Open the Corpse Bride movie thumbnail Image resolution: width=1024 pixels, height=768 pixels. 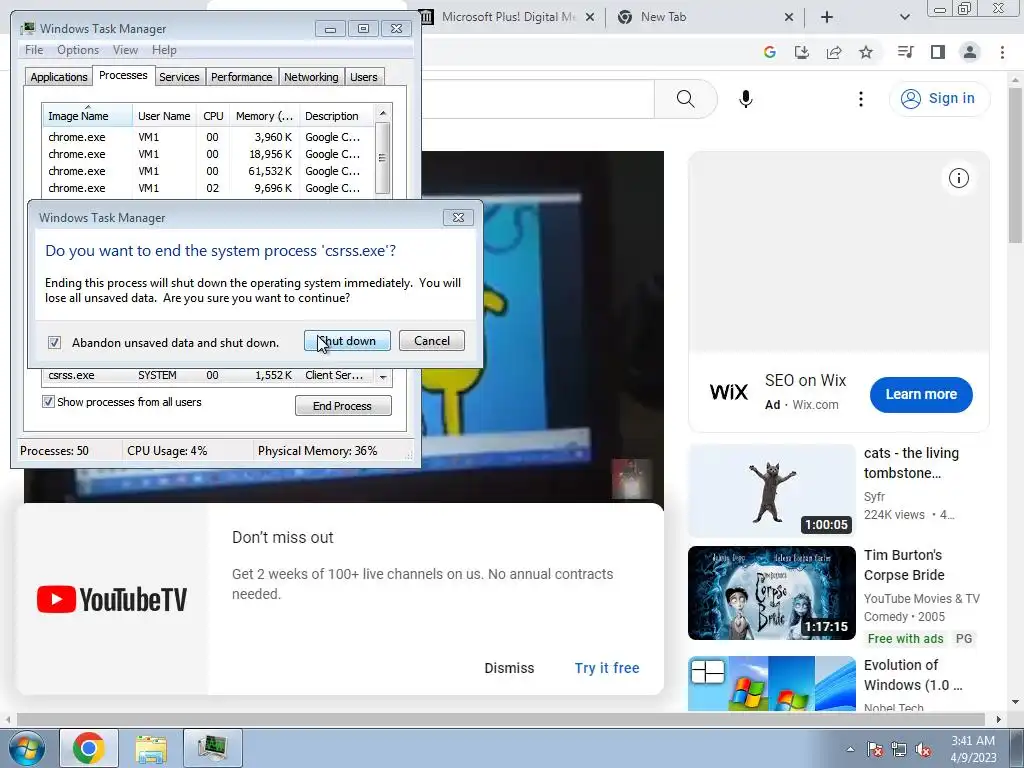tap(771, 593)
